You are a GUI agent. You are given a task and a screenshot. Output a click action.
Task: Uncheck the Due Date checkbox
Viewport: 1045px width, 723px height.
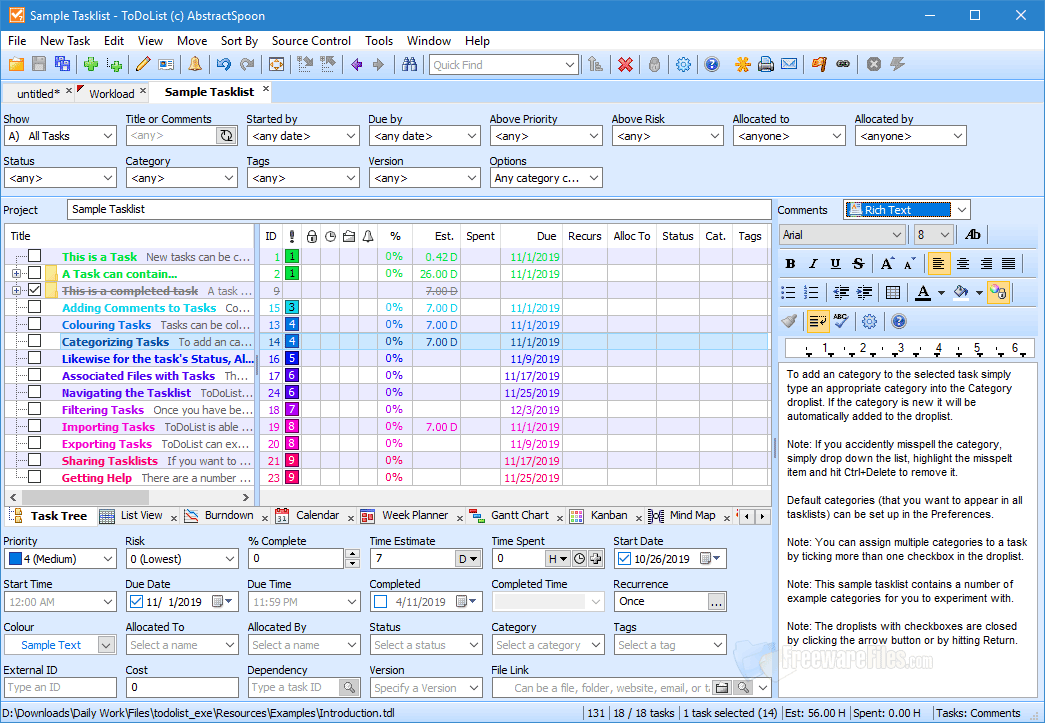tap(137, 601)
